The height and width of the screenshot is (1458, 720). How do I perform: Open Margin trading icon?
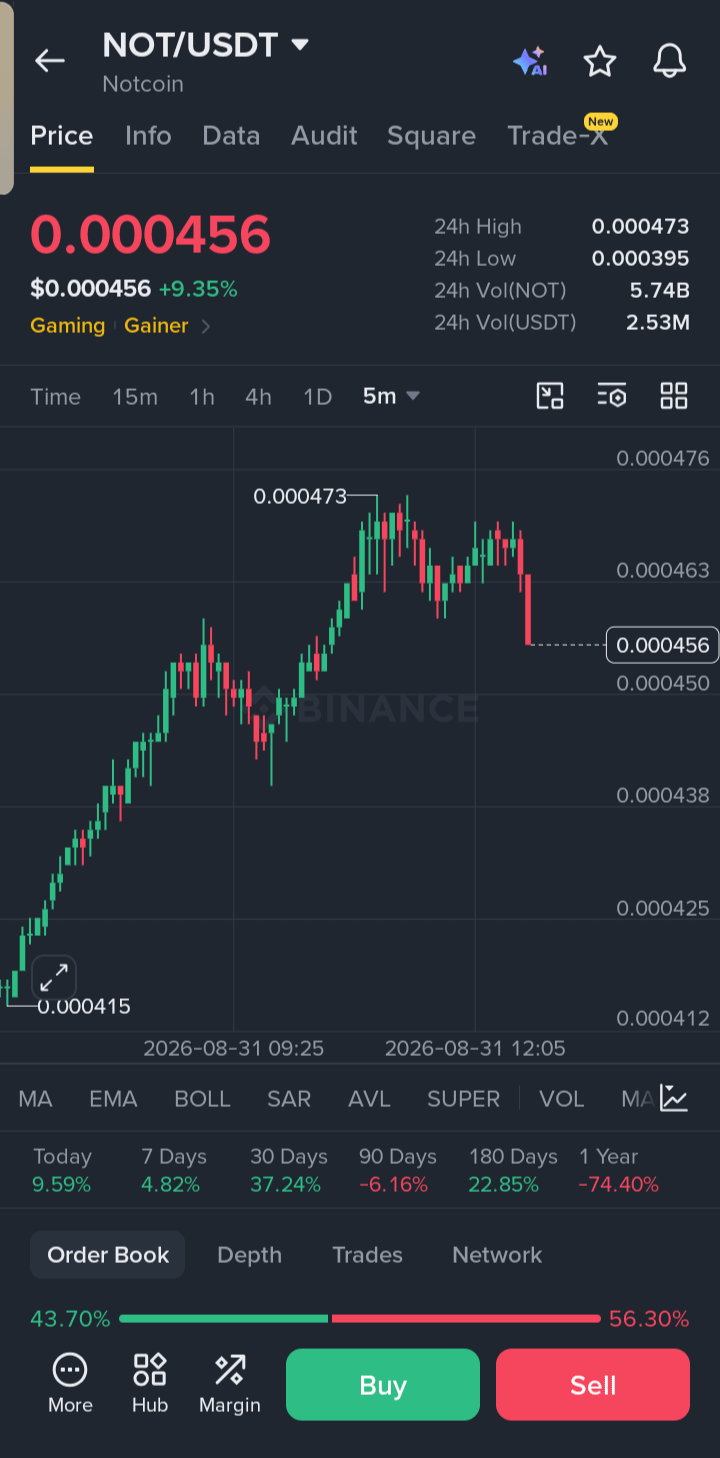coord(230,1384)
